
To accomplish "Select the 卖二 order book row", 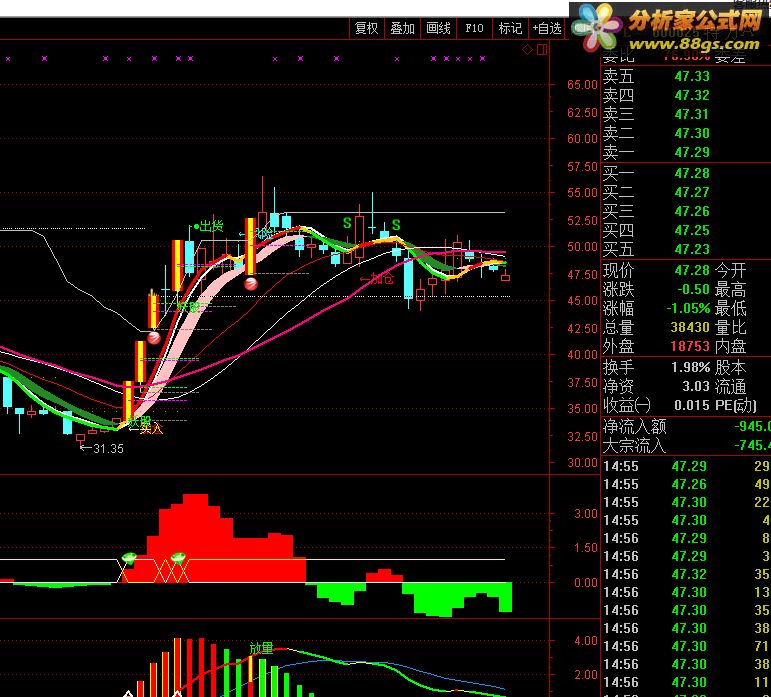I will [x=686, y=133].
